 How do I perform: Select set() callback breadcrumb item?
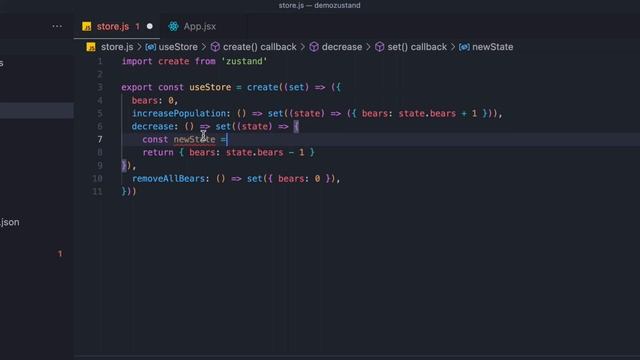point(417,47)
